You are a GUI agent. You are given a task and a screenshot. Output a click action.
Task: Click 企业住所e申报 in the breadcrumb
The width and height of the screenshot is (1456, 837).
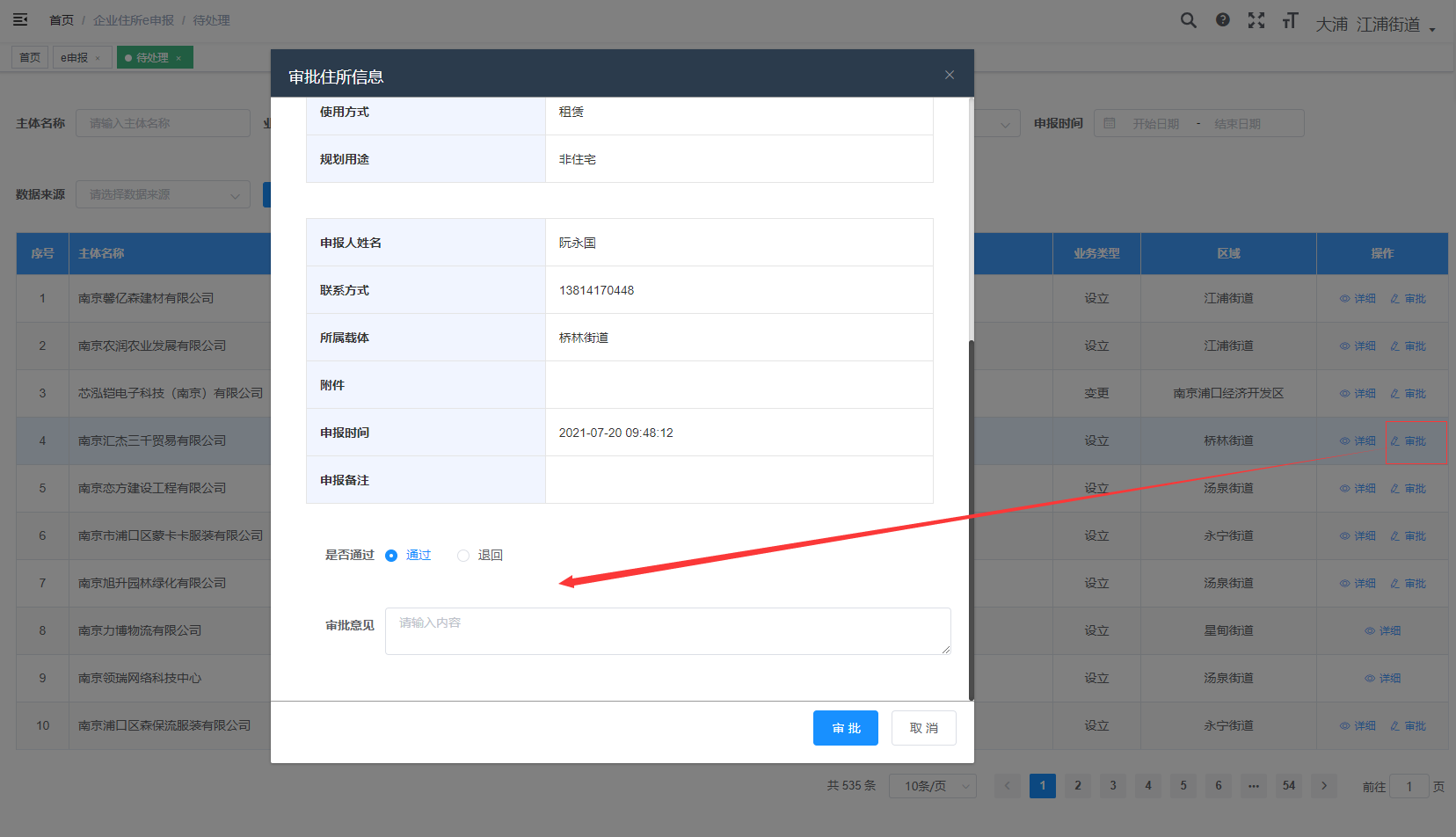pyautogui.click(x=134, y=20)
